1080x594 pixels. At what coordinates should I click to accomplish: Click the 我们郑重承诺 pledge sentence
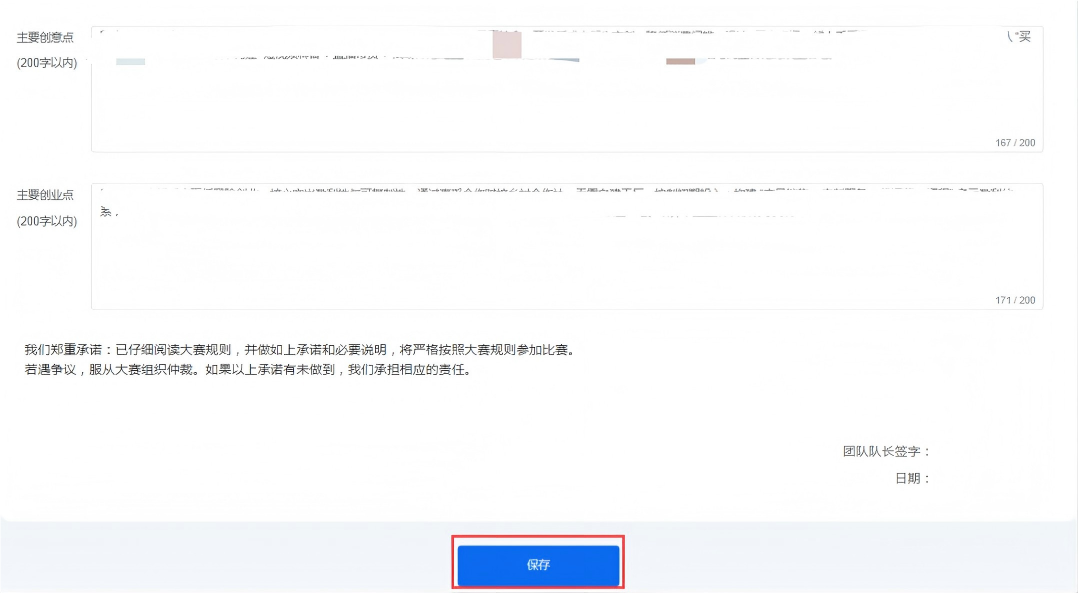(x=300, y=350)
